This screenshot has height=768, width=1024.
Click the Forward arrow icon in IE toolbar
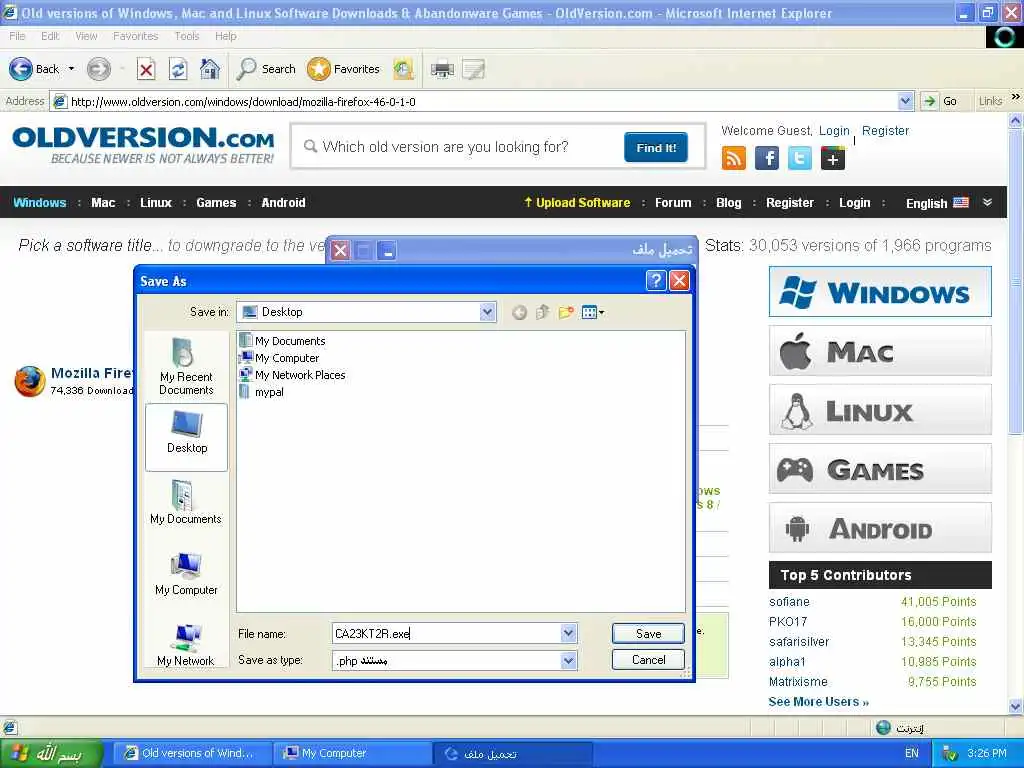pos(99,69)
